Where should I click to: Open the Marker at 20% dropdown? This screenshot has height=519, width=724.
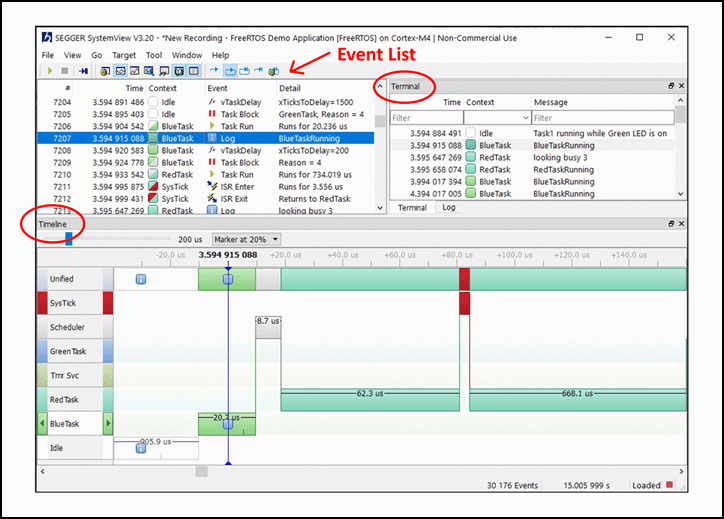(246, 239)
